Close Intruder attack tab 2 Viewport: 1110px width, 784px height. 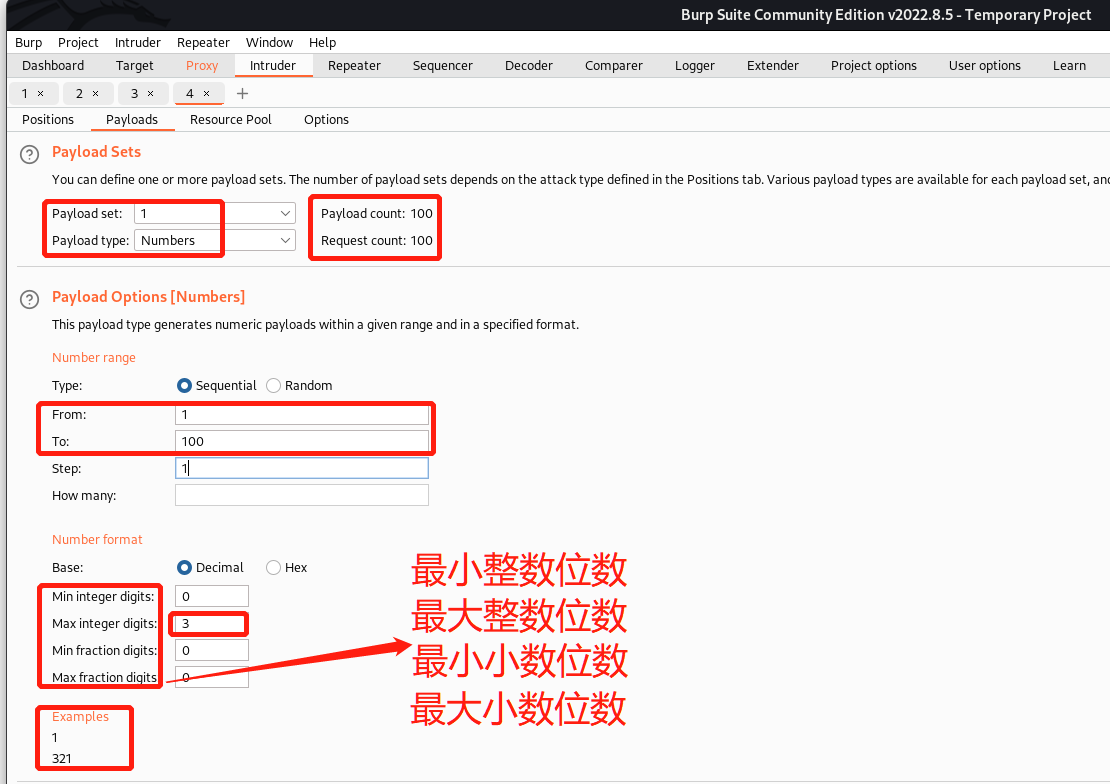point(95,93)
